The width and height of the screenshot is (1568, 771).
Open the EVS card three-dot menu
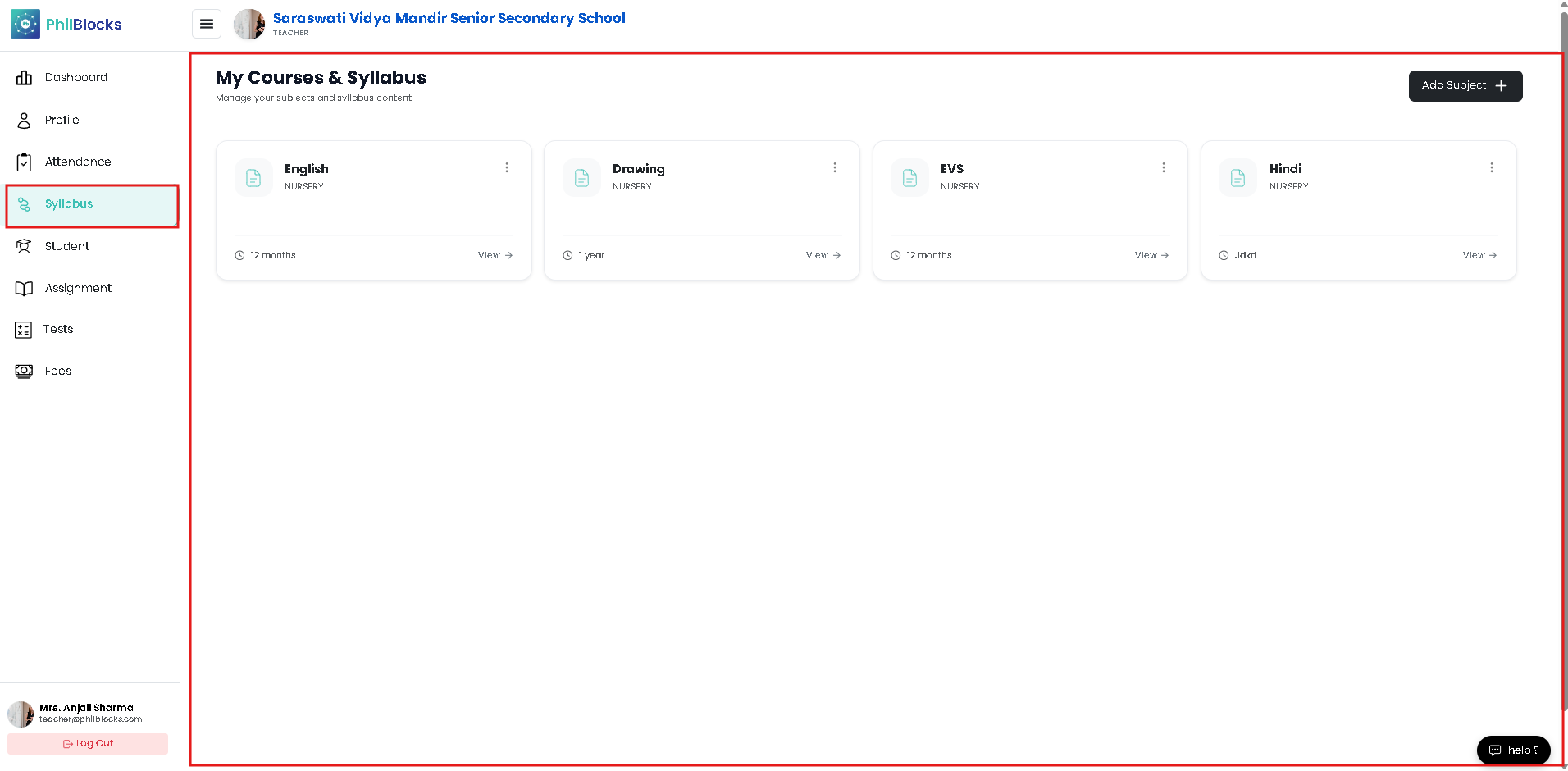(x=1163, y=167)
